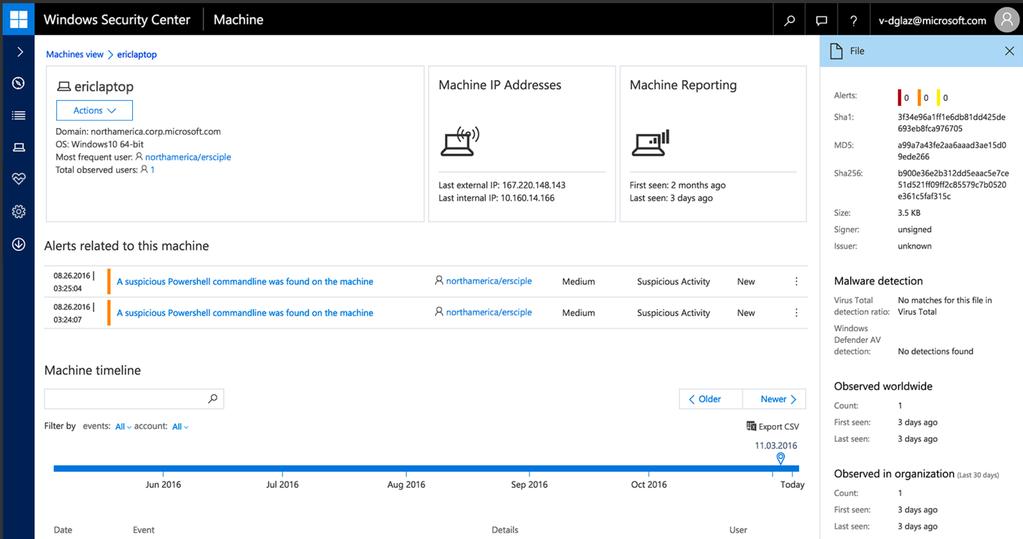The height and width of the screenshot is (539, 1023).
Task: Open user link in the 03:25:04 alert row
Action: pyautogui.click(x=489, y=281)
